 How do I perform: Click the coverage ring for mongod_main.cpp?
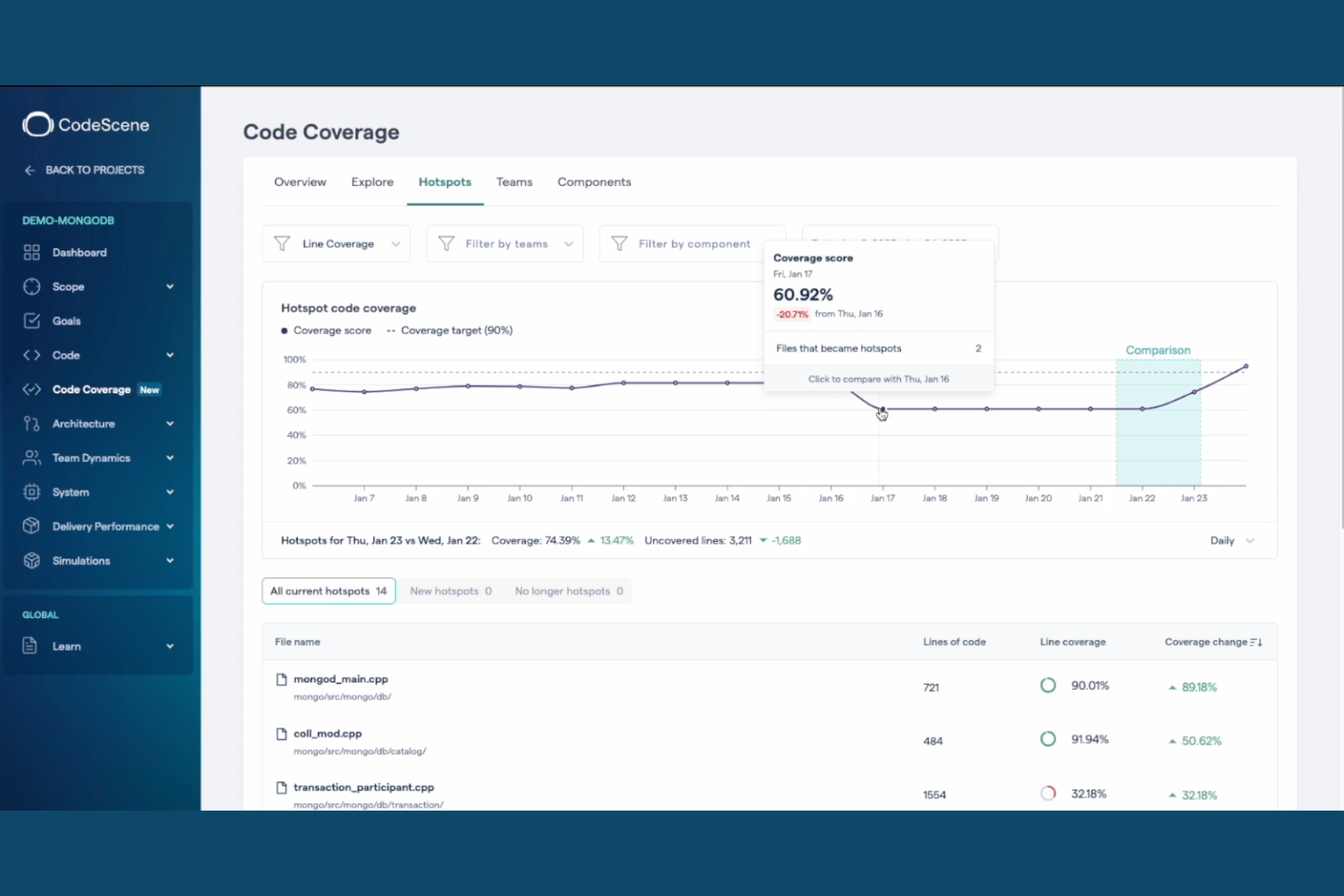(1048, 685)
